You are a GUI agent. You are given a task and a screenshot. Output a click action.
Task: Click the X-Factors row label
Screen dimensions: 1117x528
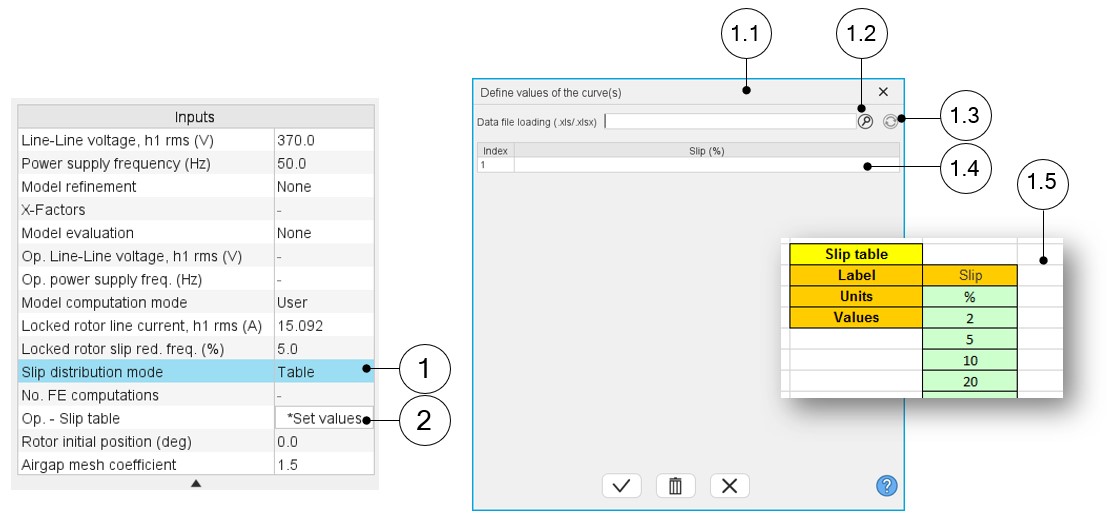click(x=53, y=209)
